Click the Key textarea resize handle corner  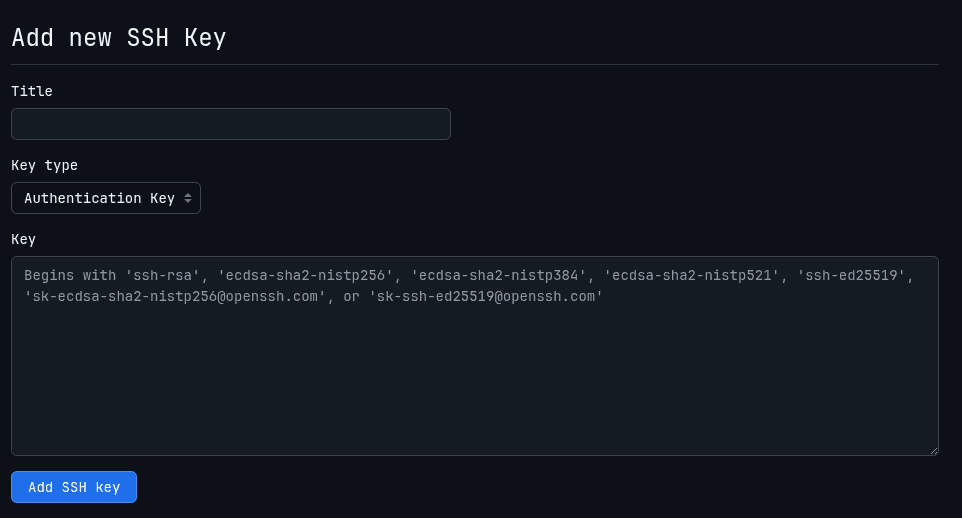(x=934, y=451)
